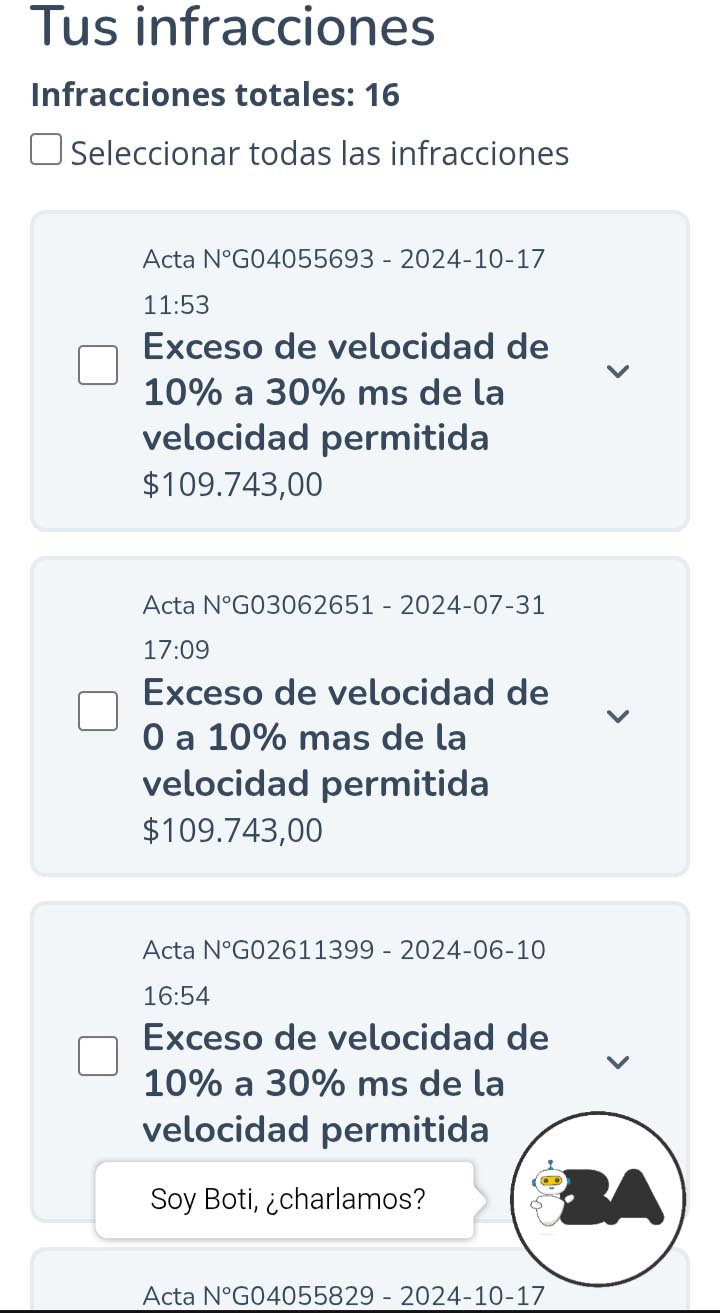720x1313 pixels.
Task: Click 'Exceso de velocidad de 0 a 10%' title
Action: [345, 738]
